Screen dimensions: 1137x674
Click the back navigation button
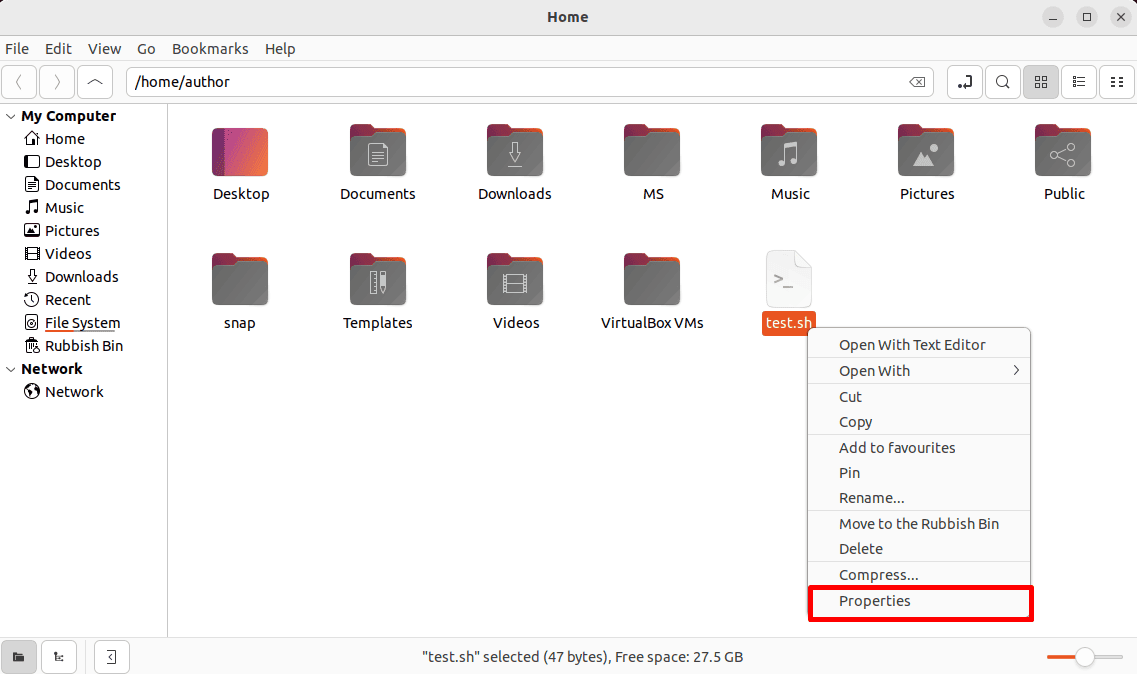point(19,82)
